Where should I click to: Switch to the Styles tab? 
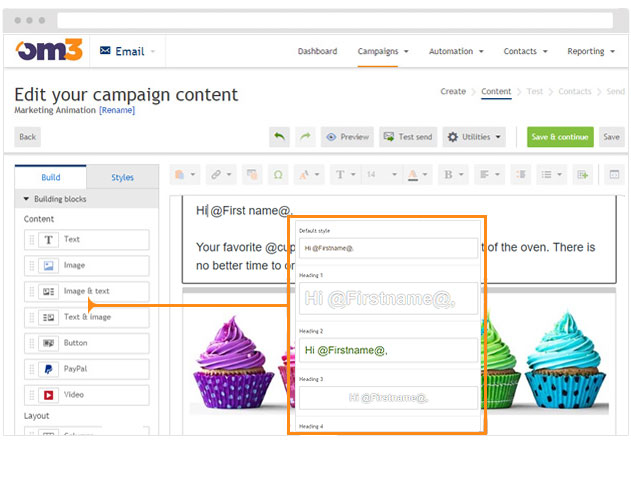point(122,178)
